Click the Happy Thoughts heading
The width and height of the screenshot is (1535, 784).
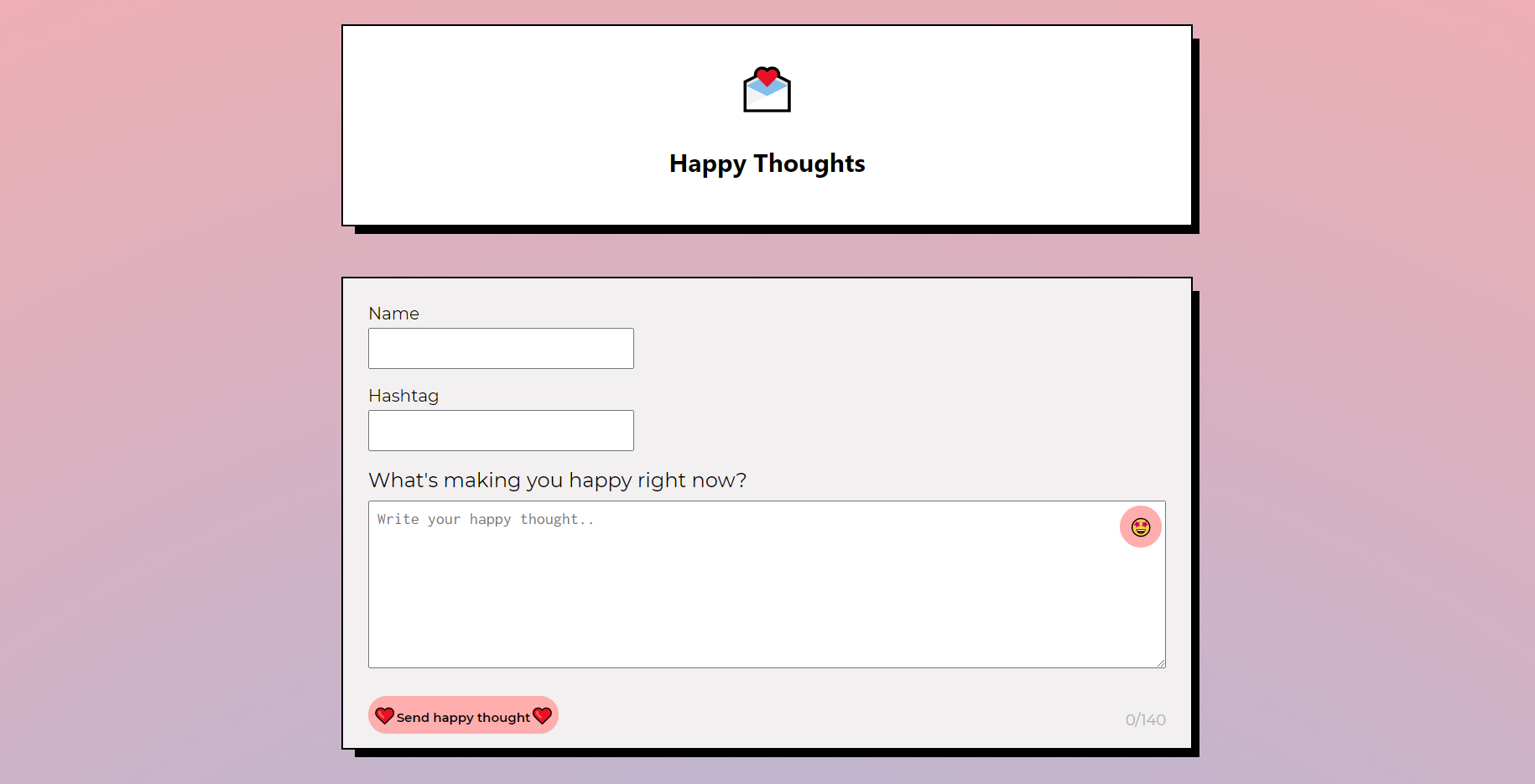766,164
